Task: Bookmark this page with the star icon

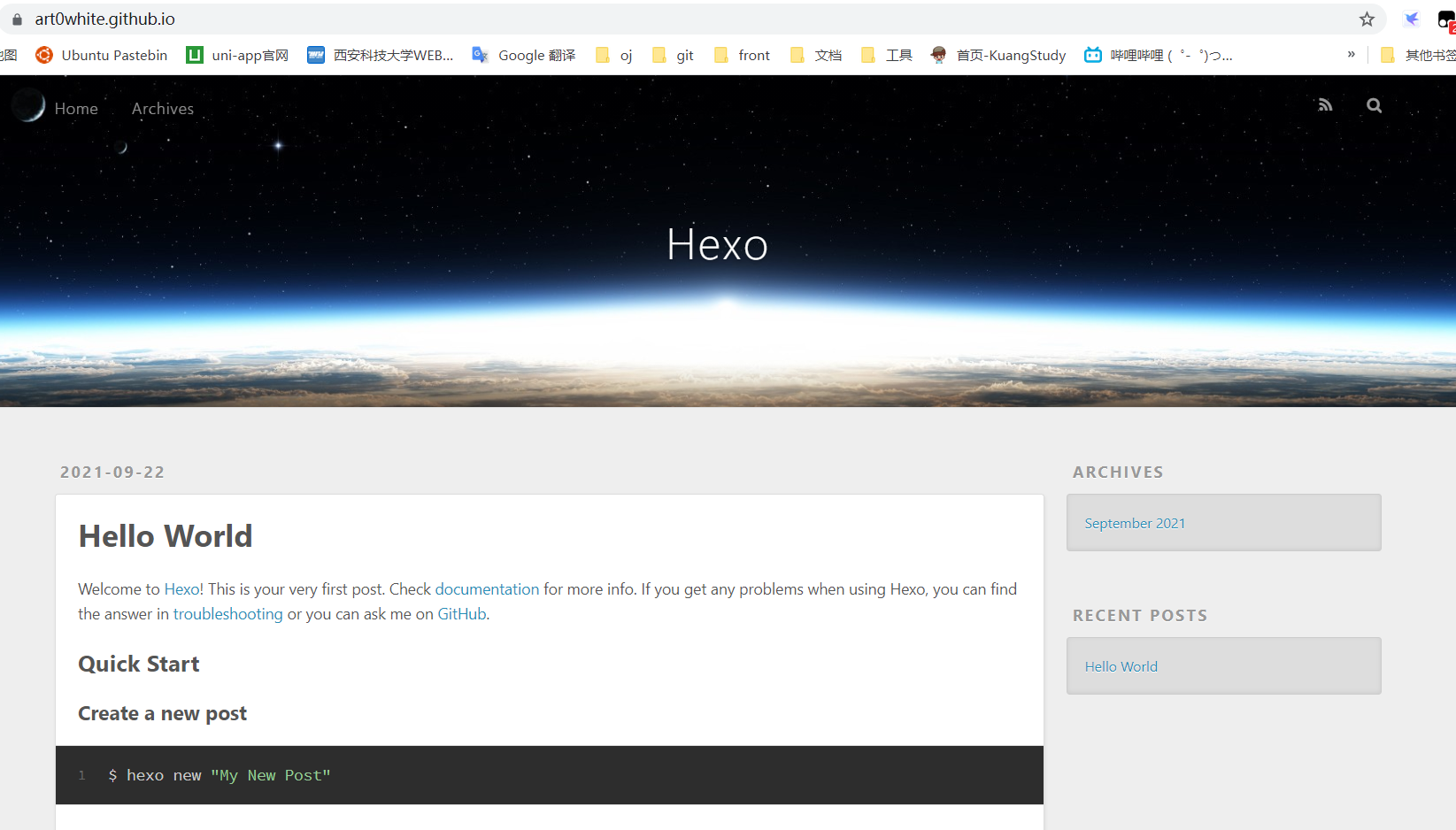Action: (x=1367, y=19)
